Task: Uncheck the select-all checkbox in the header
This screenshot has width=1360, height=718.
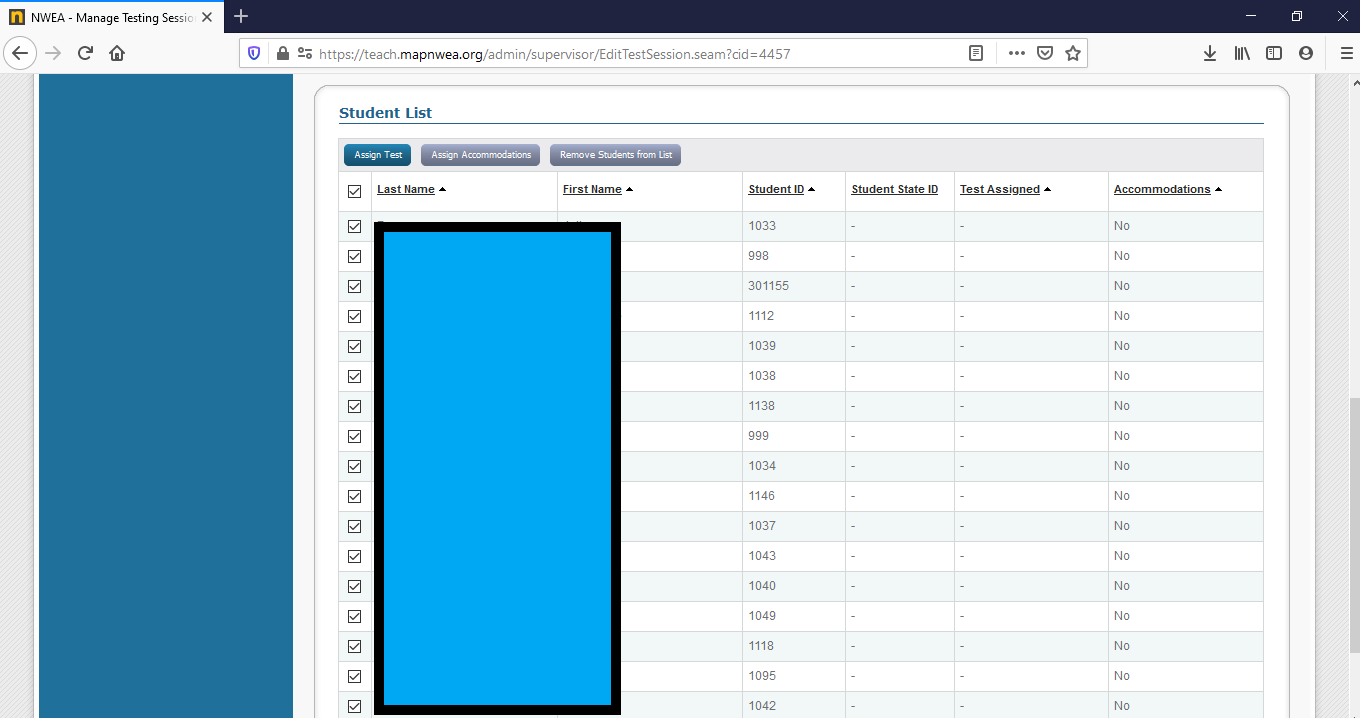Action: [354, 190]
